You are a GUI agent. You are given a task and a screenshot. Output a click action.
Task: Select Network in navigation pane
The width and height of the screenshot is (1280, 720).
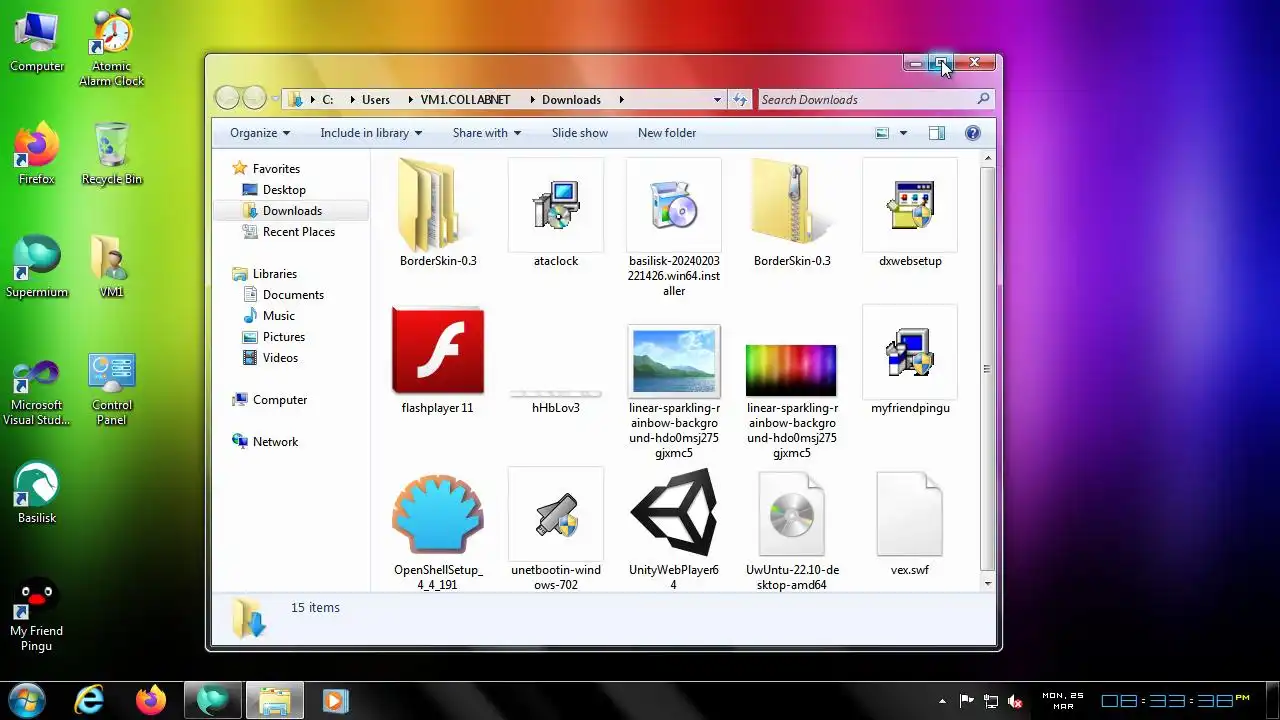coord(275,442)
